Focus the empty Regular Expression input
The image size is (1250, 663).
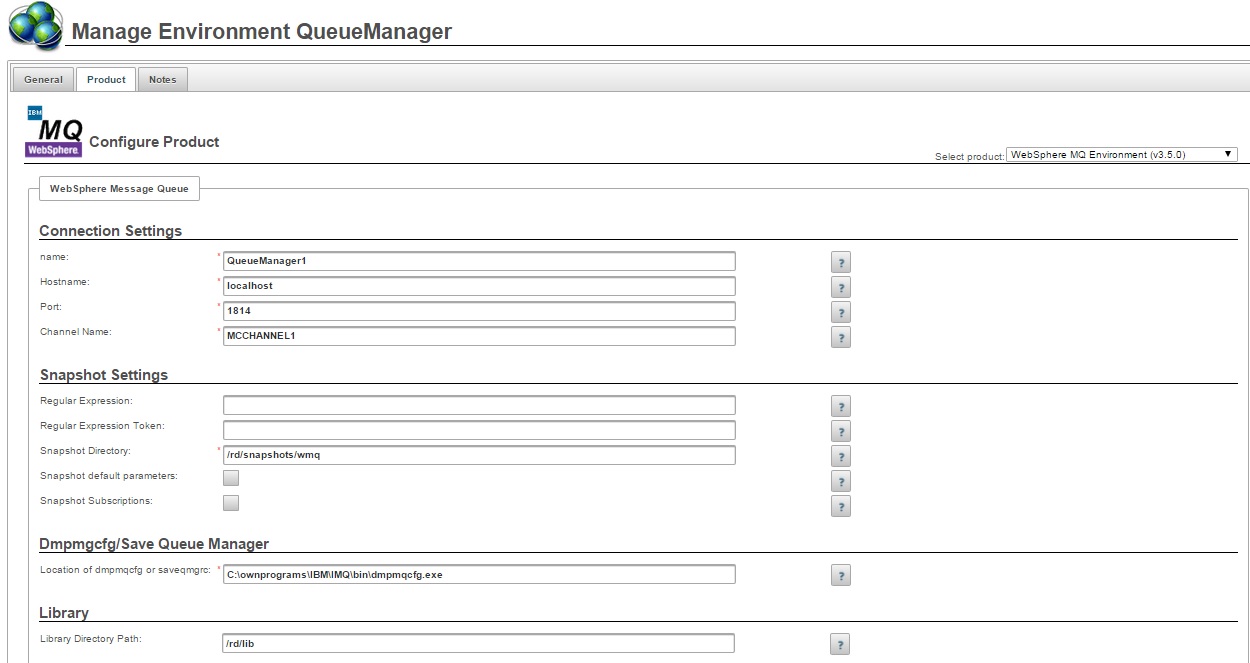[479, 405]
